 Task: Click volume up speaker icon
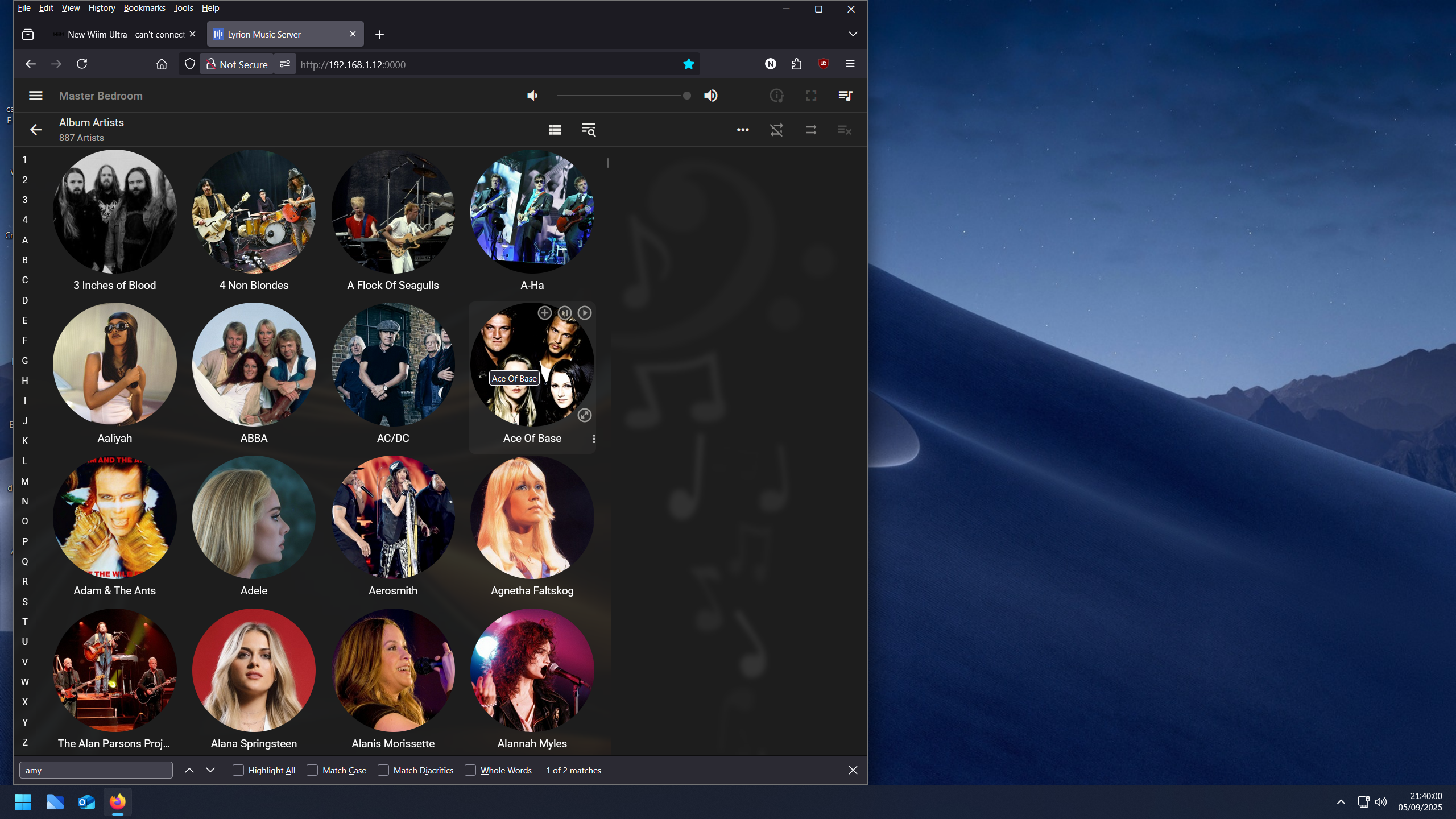710,96
